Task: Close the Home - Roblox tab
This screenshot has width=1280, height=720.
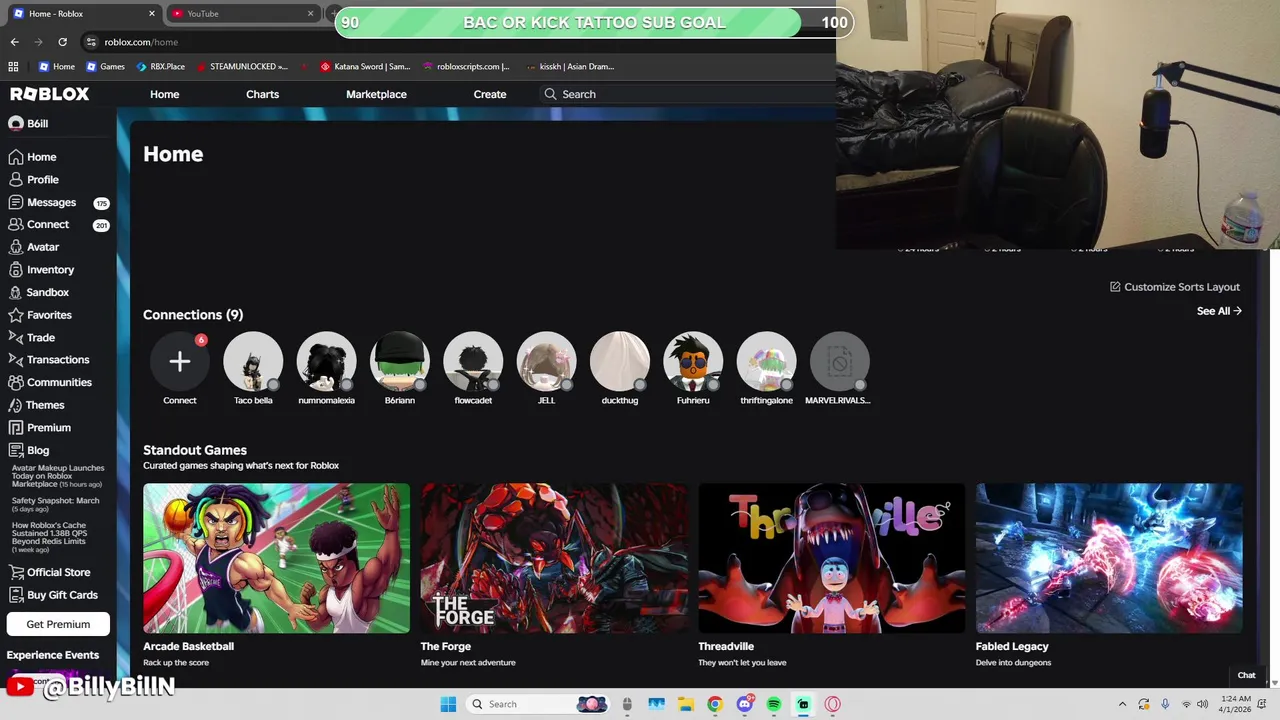Action: [152, 14]
